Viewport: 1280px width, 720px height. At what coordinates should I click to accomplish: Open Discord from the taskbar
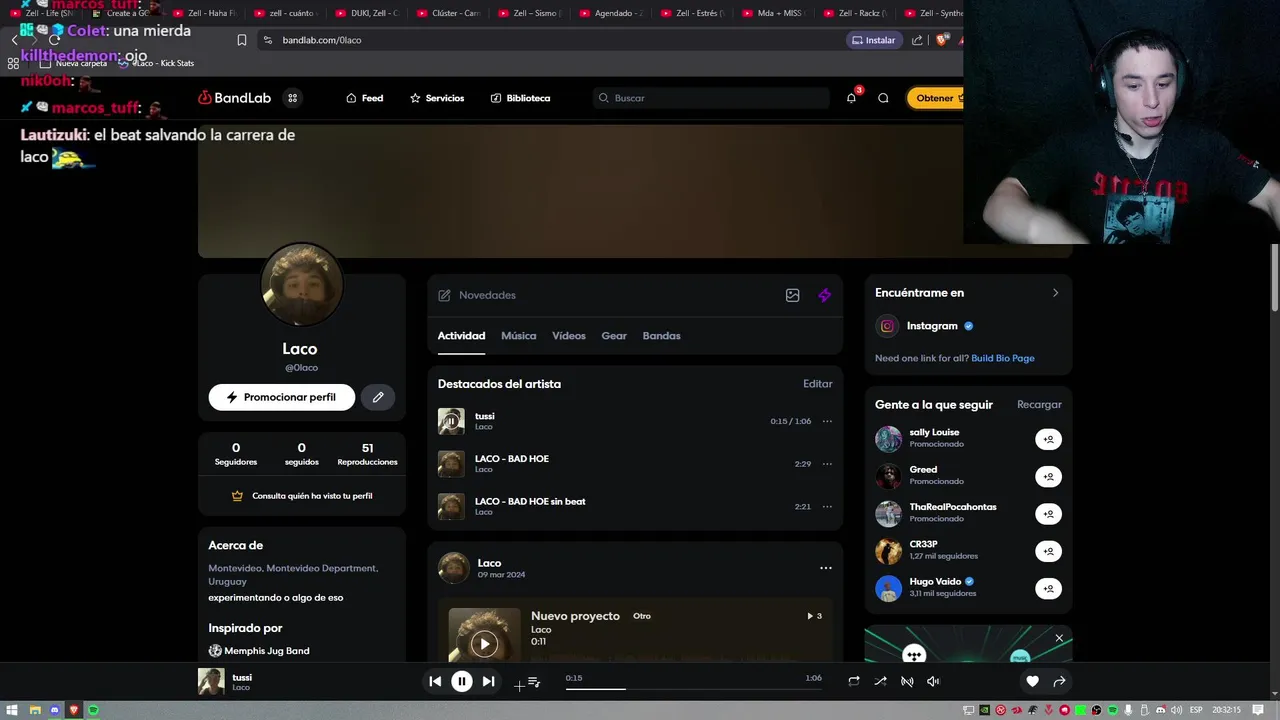click(54, 710)
